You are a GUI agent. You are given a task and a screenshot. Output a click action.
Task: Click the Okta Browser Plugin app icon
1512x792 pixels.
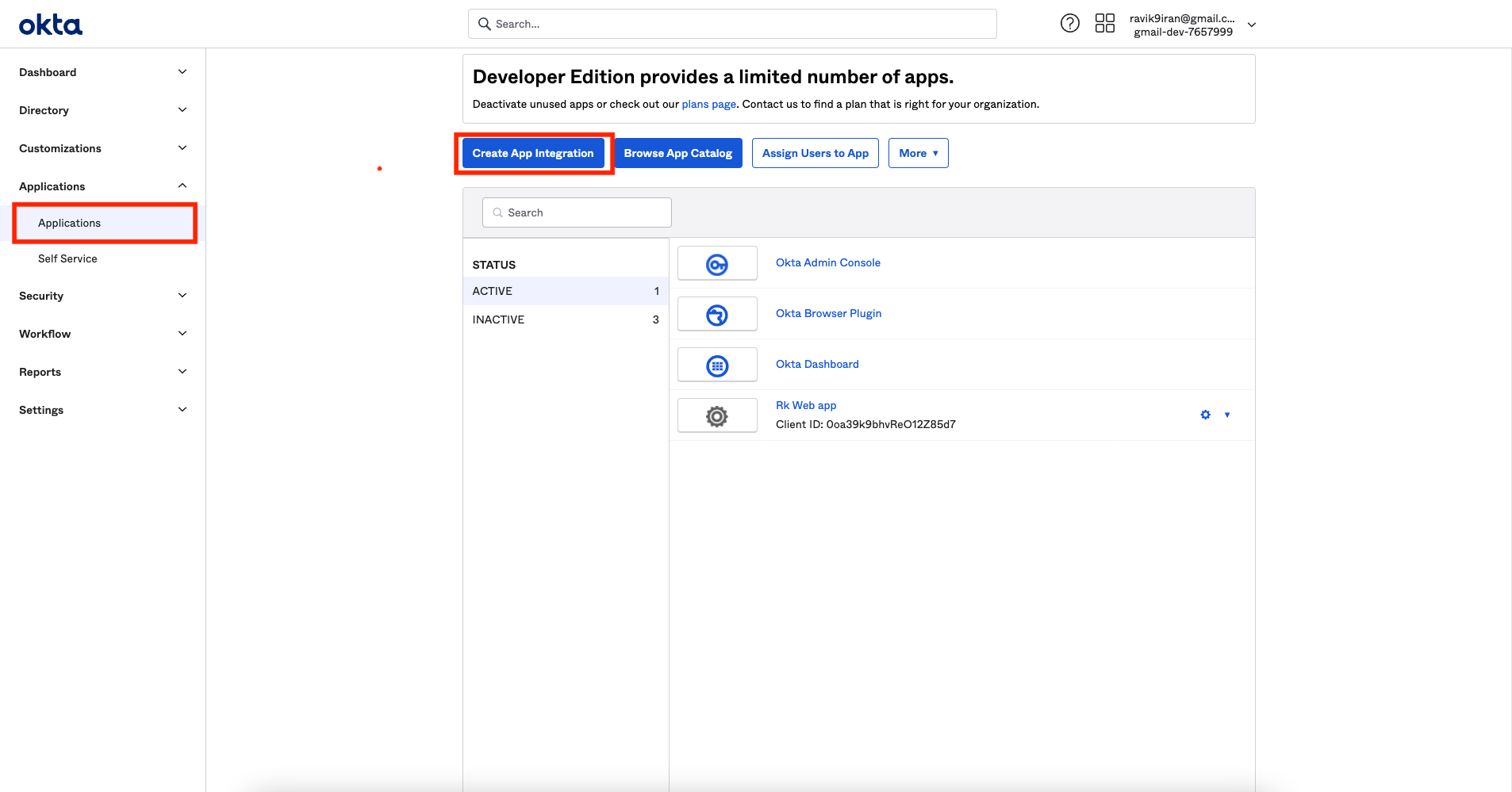point(717,314)
